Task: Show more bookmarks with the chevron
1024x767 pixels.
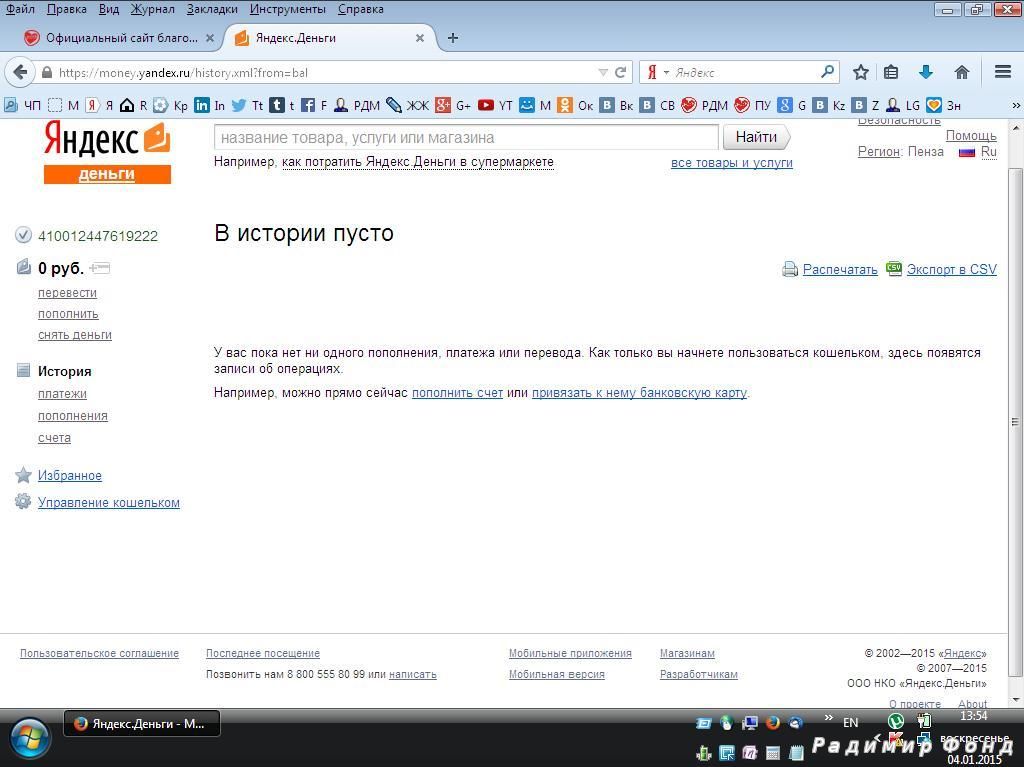Action: coord(1016,105)
